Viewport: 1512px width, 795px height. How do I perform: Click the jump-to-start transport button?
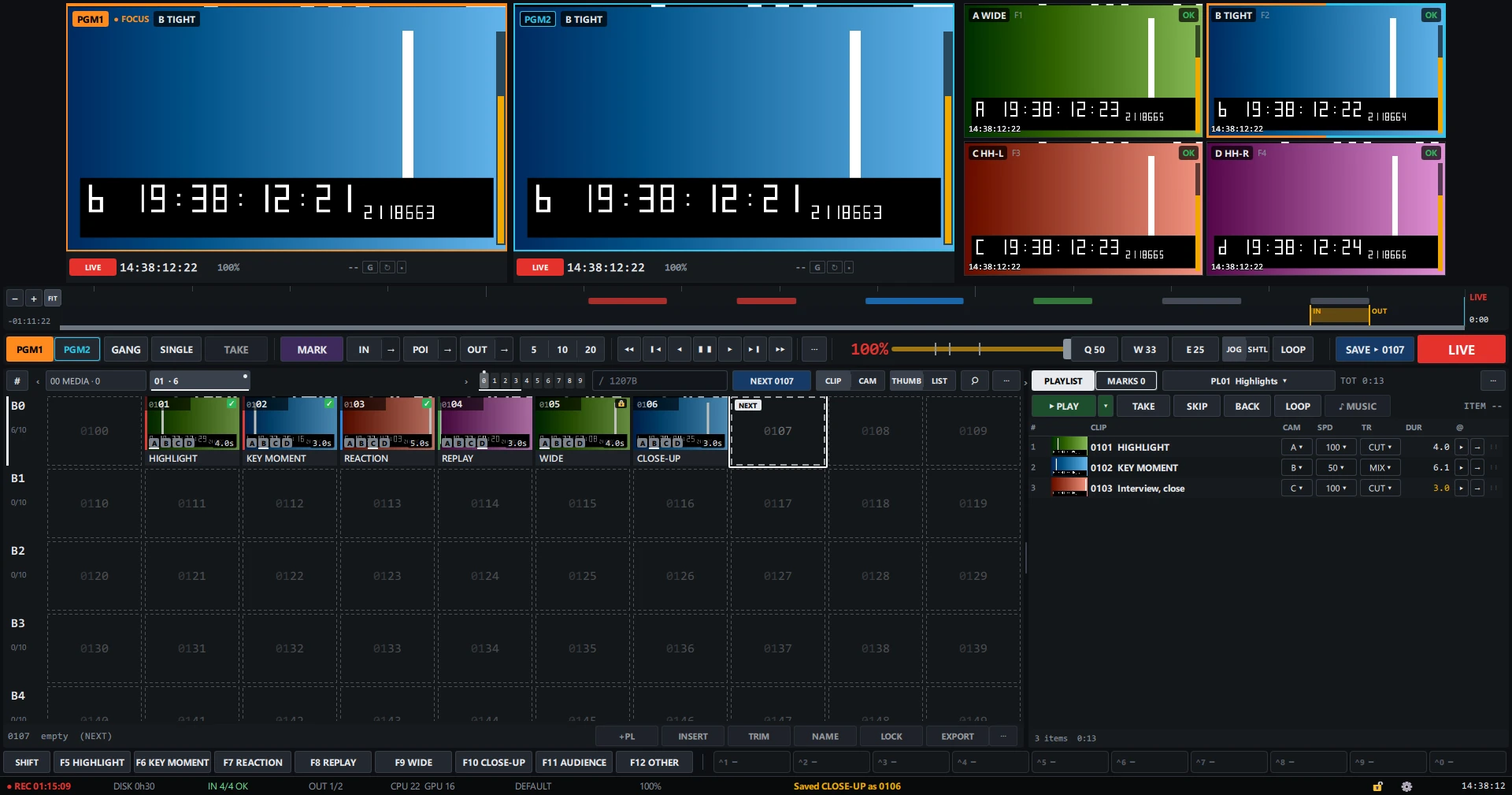pos(654,350)
